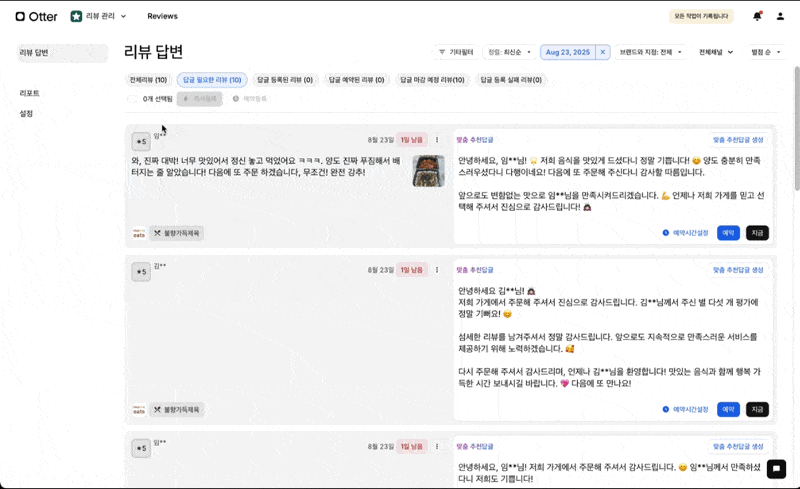The height and width of the screenshot is (489, 800).
Task: Click the eats platform logo in 김** review
Action: tap(139, 409)
